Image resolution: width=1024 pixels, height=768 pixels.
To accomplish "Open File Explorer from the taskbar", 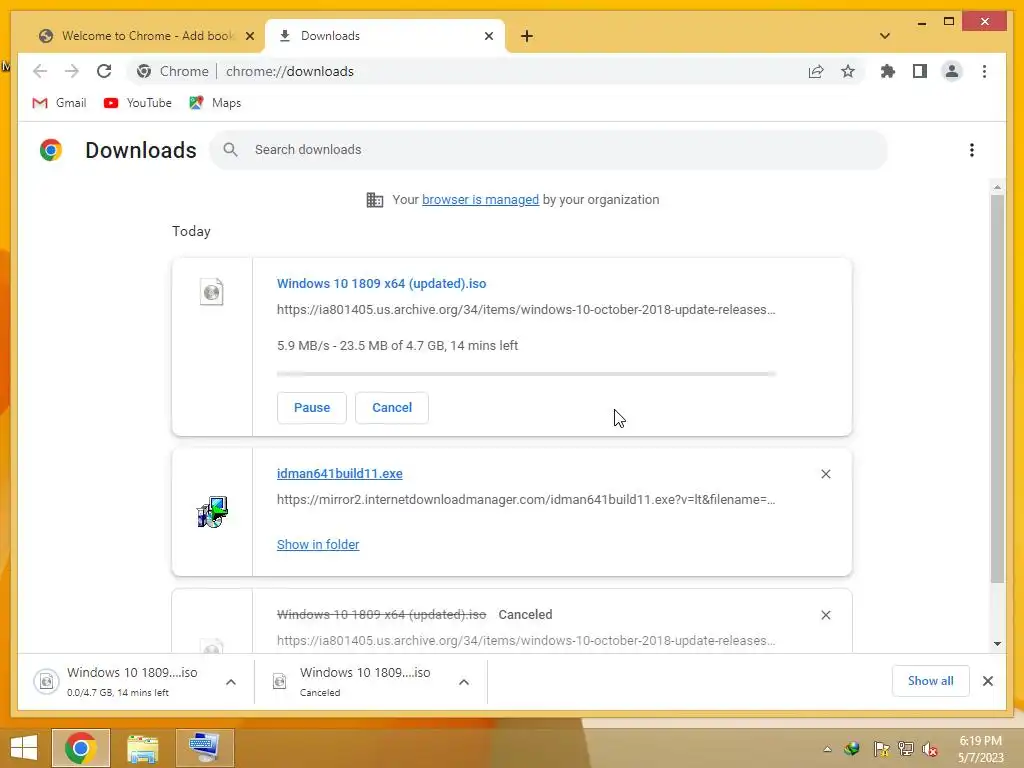I will click(x=142, y=748).
